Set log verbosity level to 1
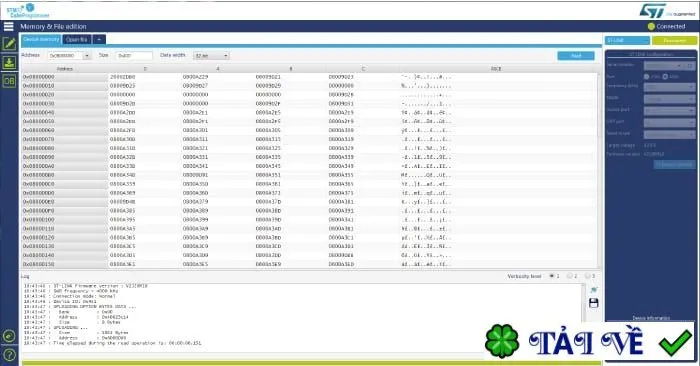 click(x=552, y=276)
